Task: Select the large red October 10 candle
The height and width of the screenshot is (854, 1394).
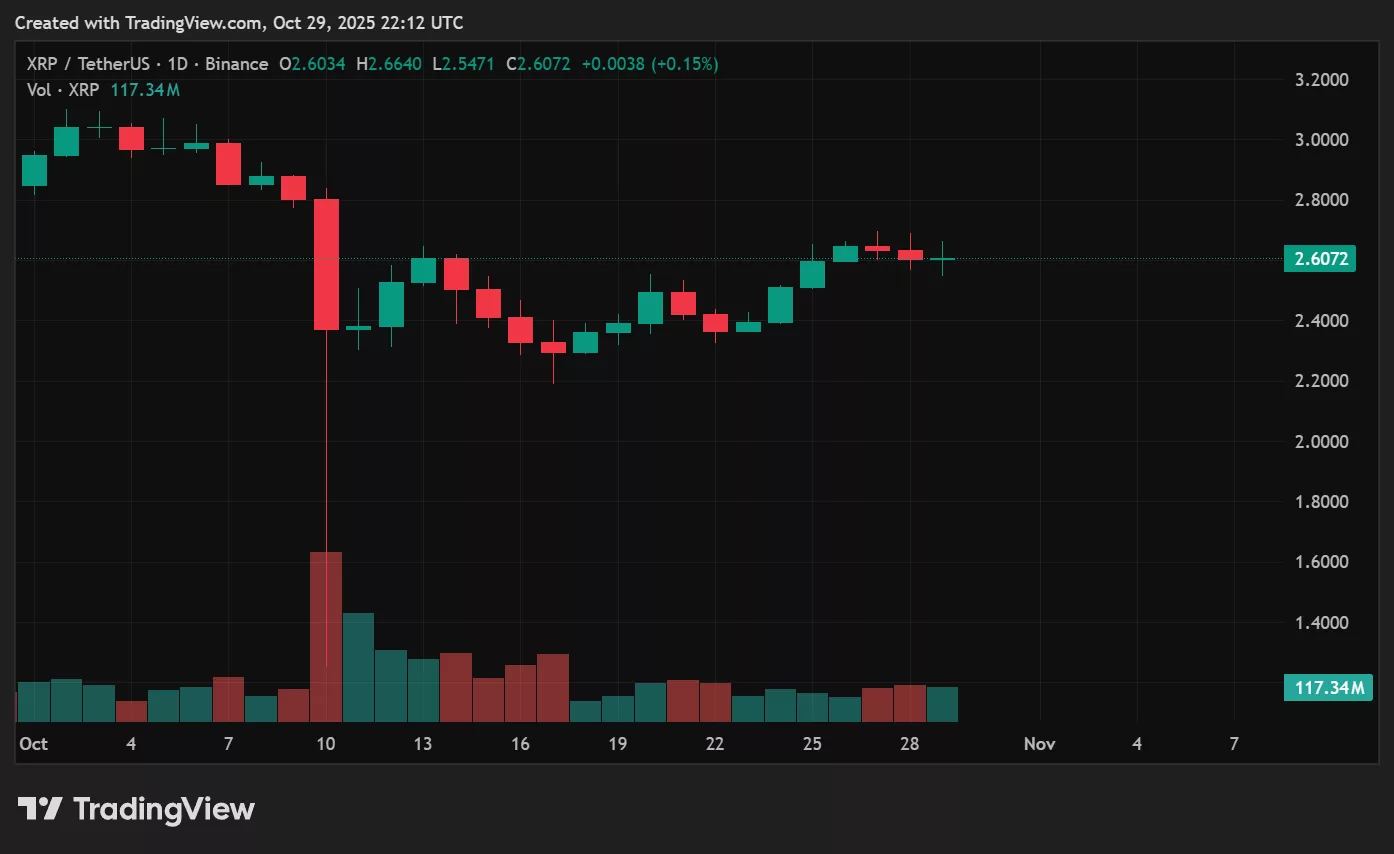Action: tap(326, 263)
